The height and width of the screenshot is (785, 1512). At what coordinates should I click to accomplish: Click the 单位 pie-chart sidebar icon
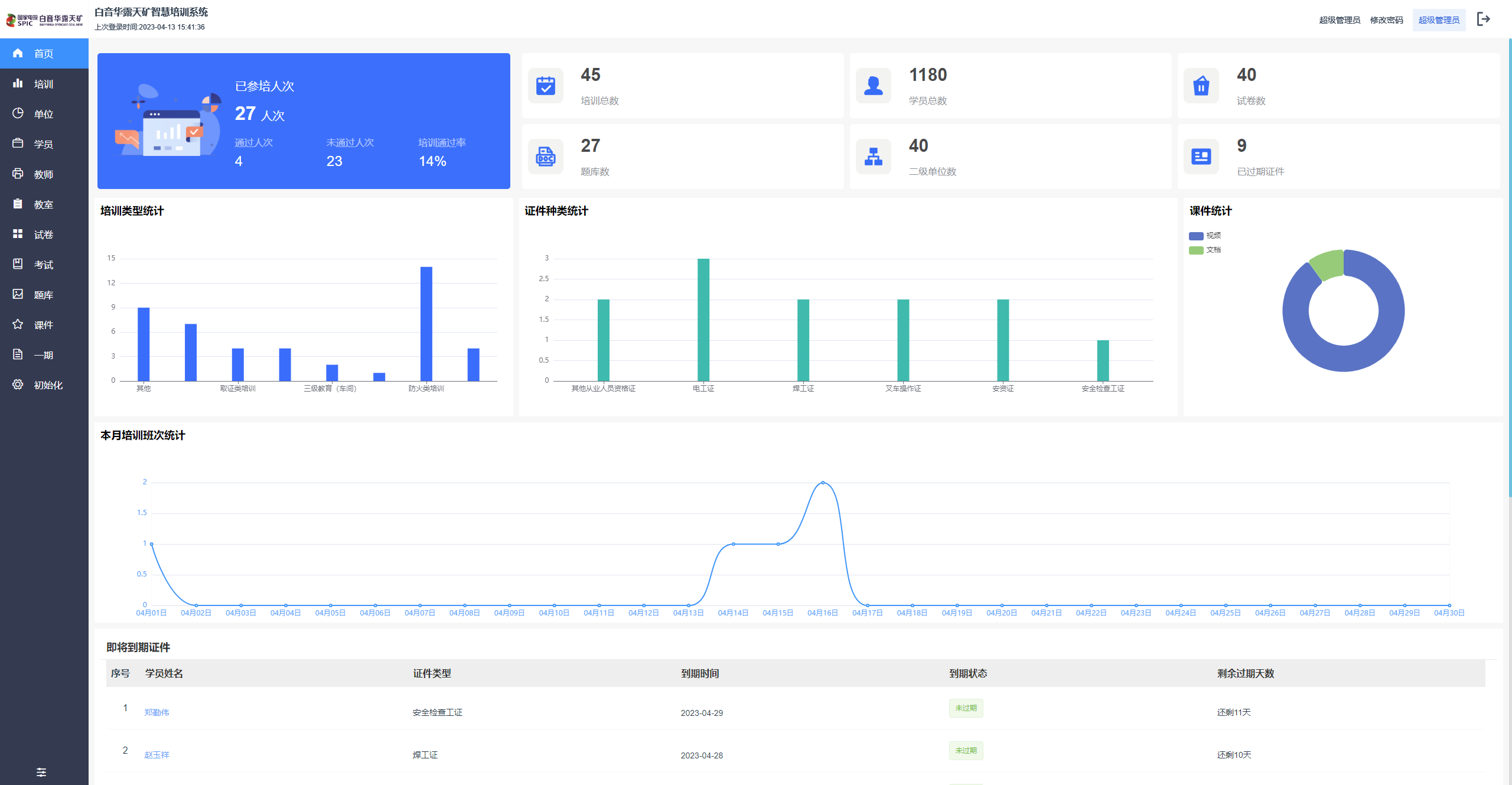[18, 113]
